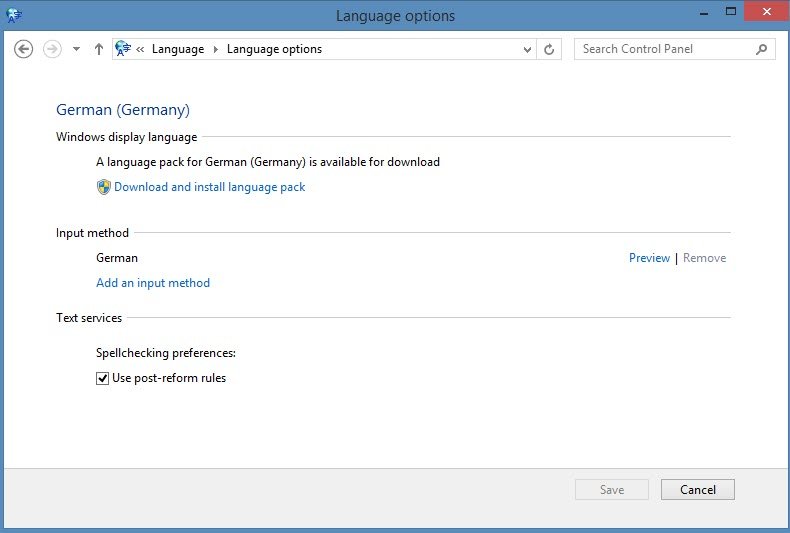
Task: Download and install language pack
Action: tap(209, 187)
